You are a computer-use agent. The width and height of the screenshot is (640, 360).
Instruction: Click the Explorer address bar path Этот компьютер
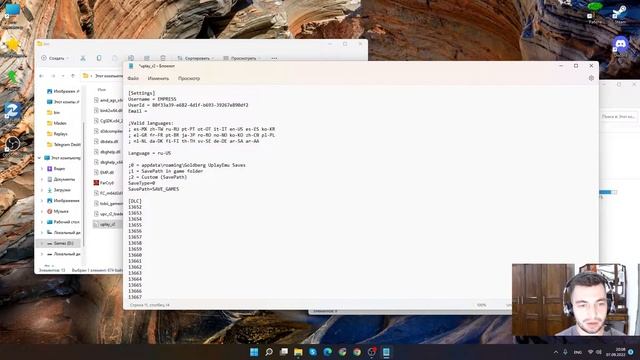click(x=108, y=76)
